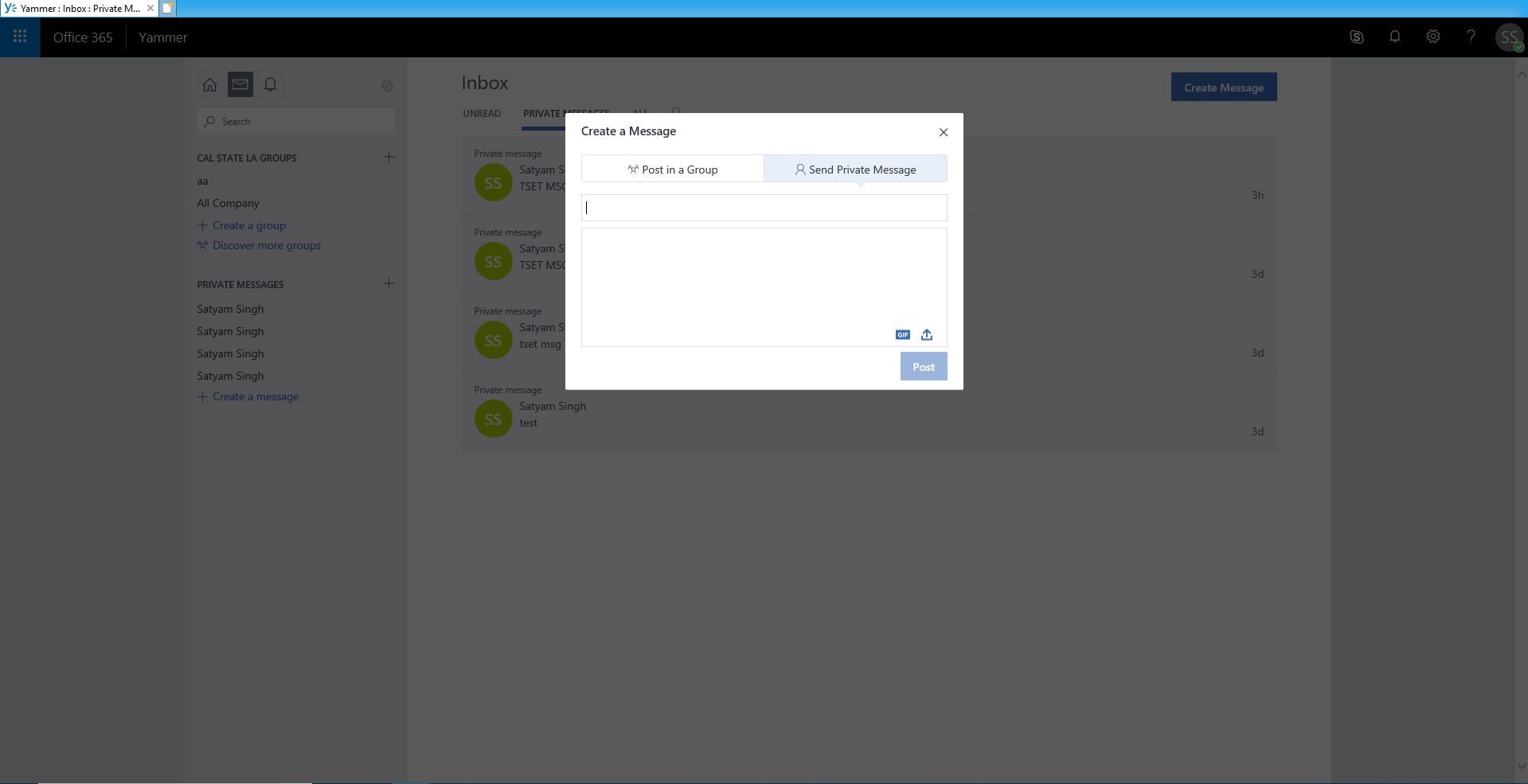Switch to Post in a Group tab
Image resolution: width=1528 pixels, height=784 pixels.
[x=673, y=169]
